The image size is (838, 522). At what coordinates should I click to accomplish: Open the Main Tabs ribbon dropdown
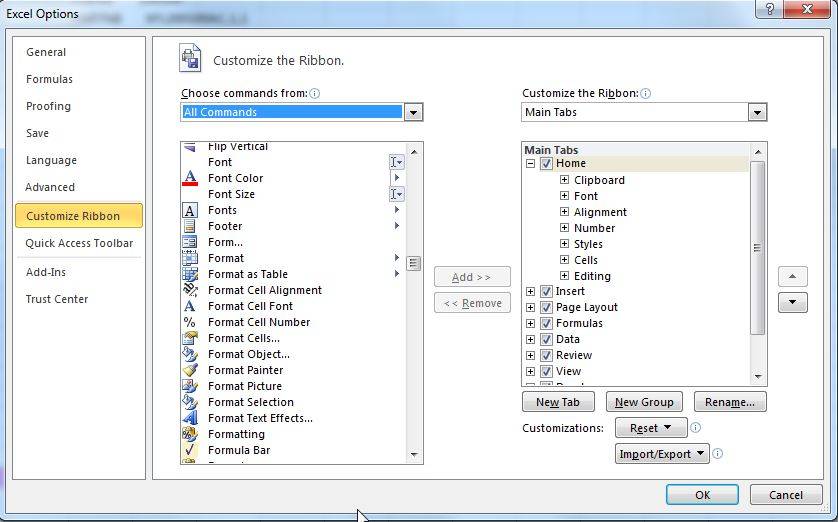(x=757, y=112)
